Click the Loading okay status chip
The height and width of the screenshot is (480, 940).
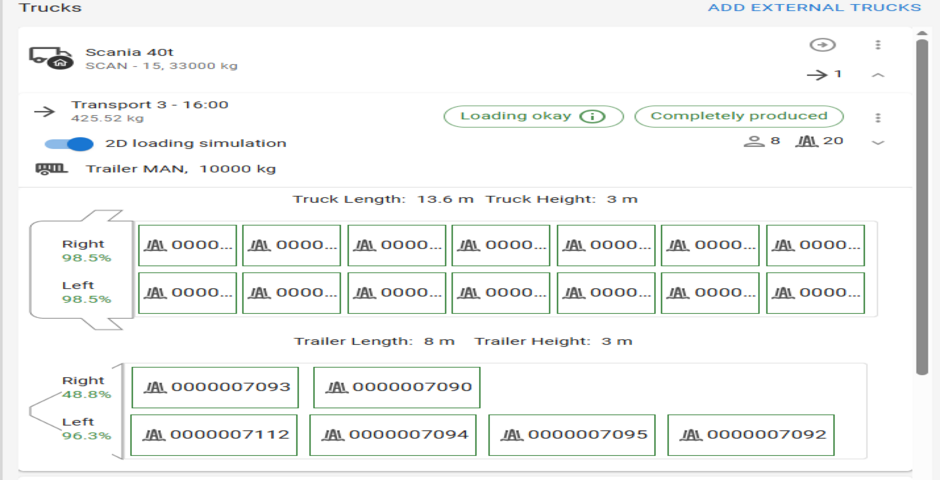click(x=533, y=116)
